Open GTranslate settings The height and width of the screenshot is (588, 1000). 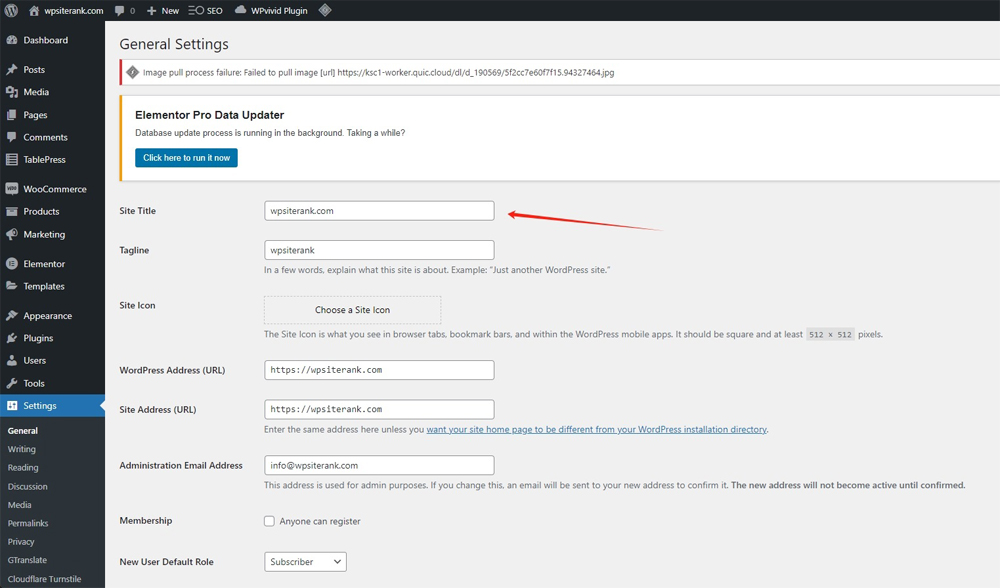click(27, 560)
